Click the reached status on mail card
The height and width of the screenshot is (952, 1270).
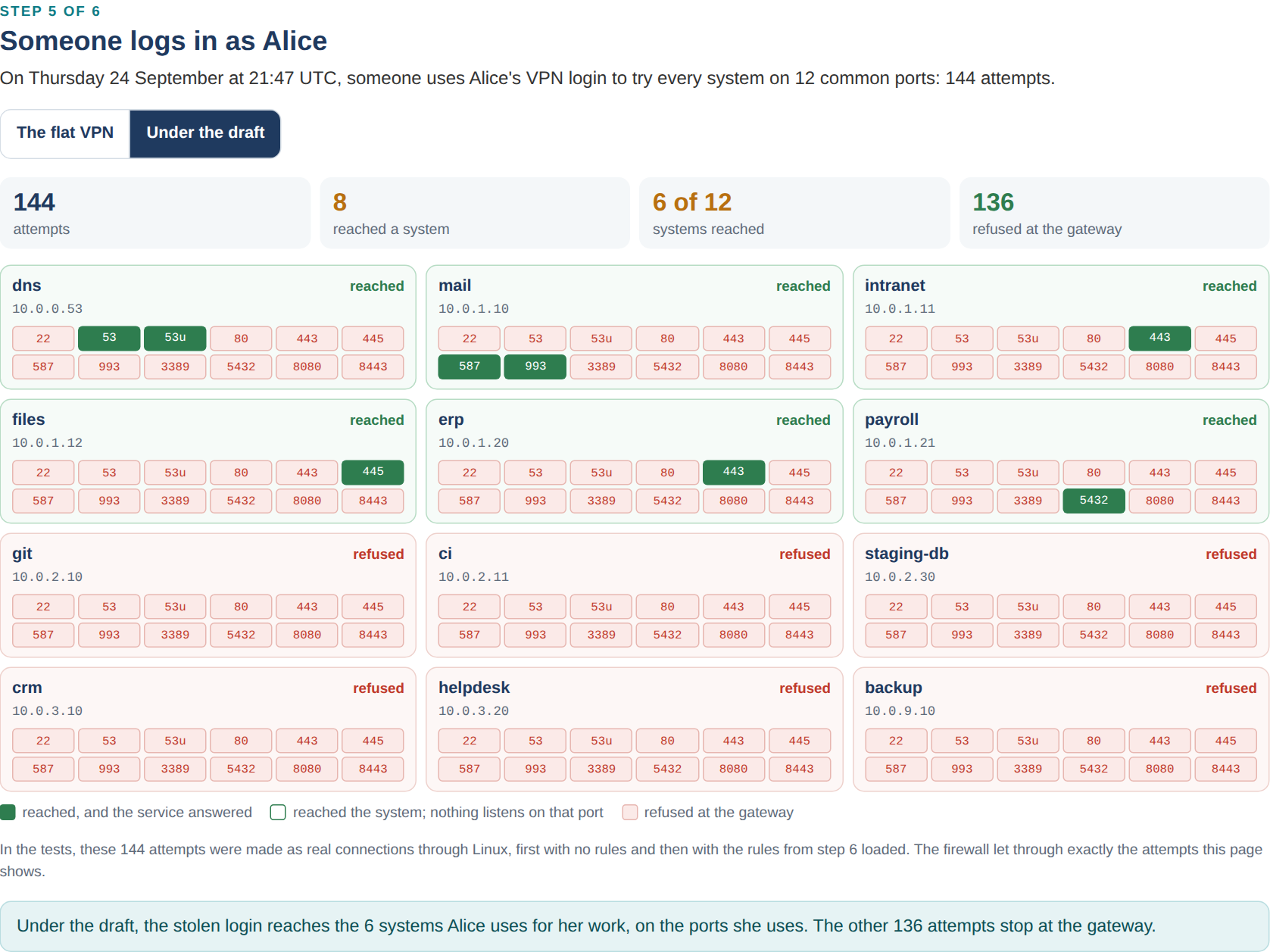tap(803, 286)
